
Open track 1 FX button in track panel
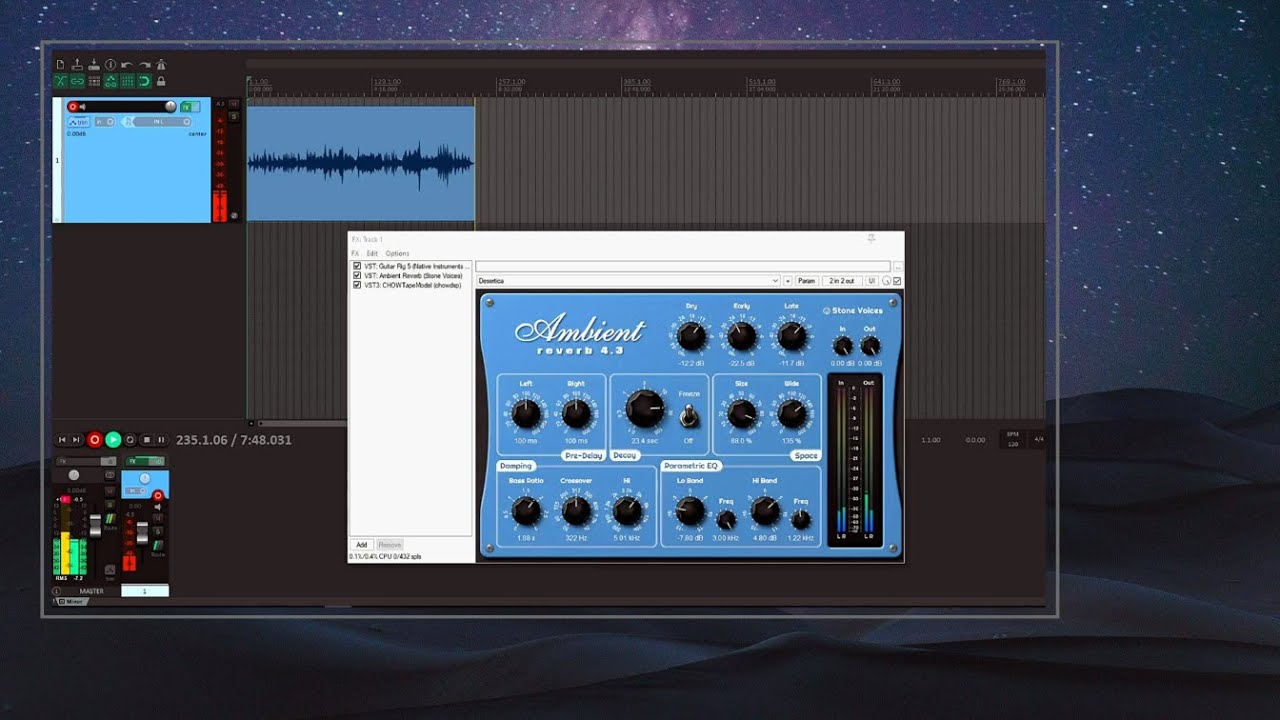tap(186, 106)
